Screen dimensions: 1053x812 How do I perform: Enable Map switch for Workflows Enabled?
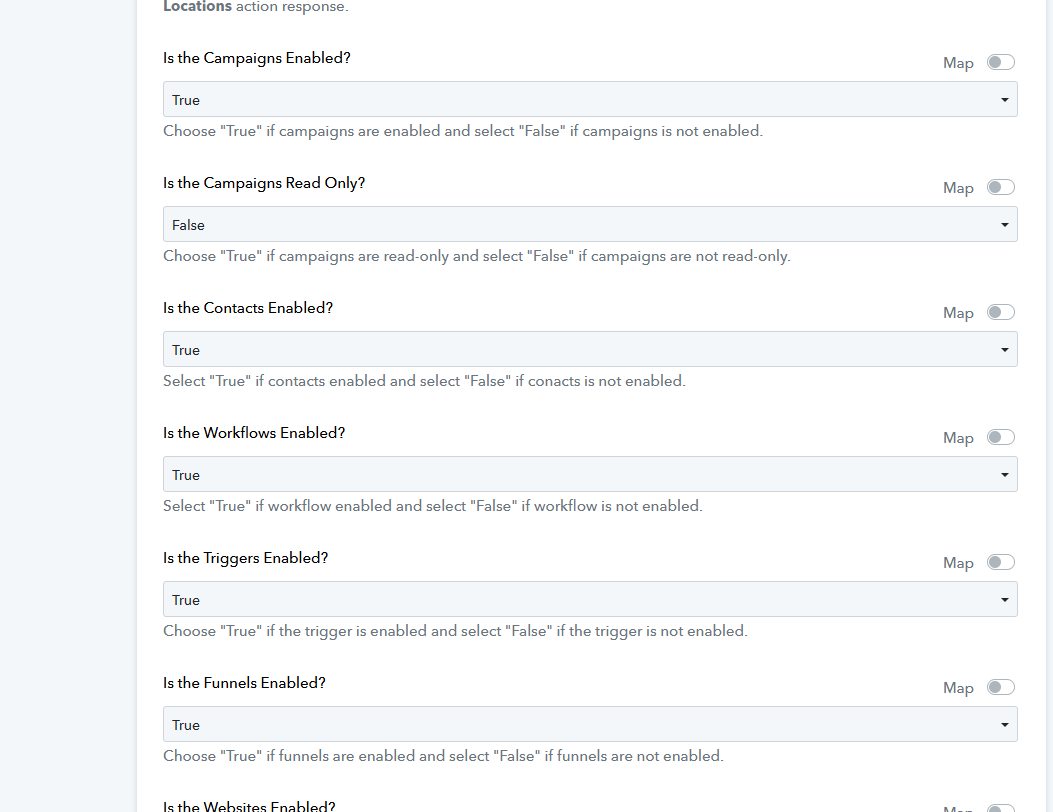point(1001,437)
